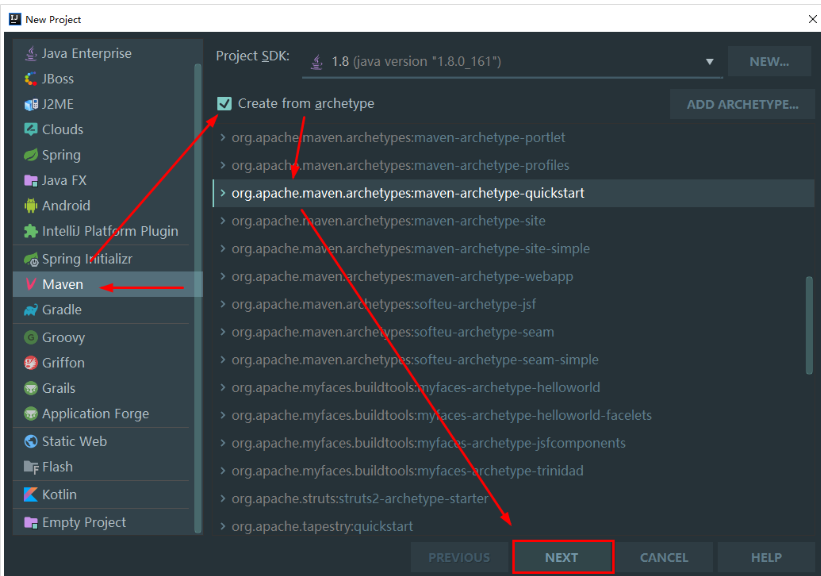Toggle the Create from archetype checkbox
Viewport: 821px width, 576px height.
point(225,104)
